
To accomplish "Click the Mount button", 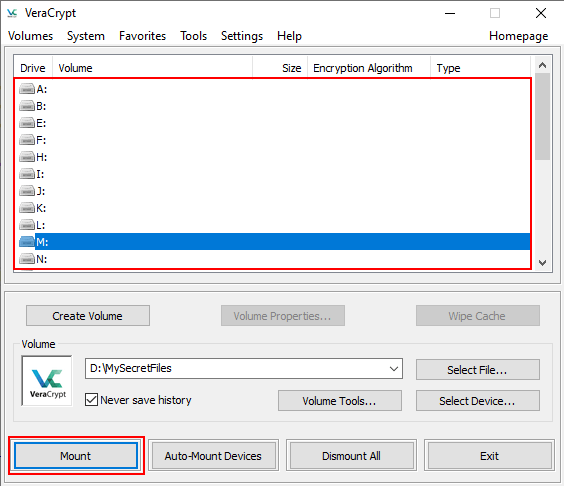I will (x=76, y=456).
